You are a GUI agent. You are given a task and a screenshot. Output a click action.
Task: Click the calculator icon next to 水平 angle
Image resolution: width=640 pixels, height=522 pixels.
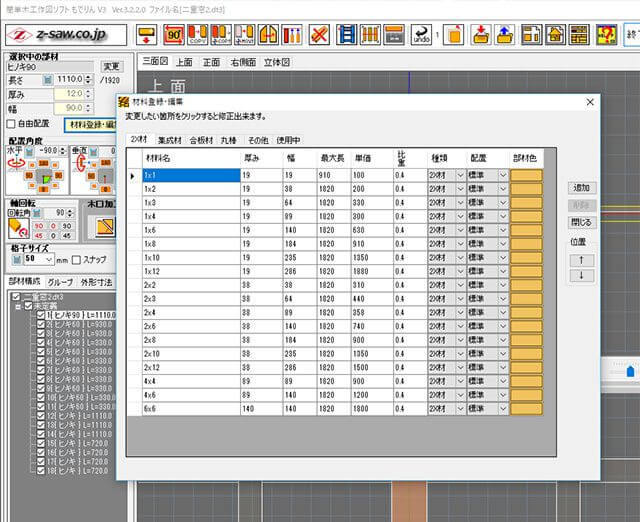(29, 151)
